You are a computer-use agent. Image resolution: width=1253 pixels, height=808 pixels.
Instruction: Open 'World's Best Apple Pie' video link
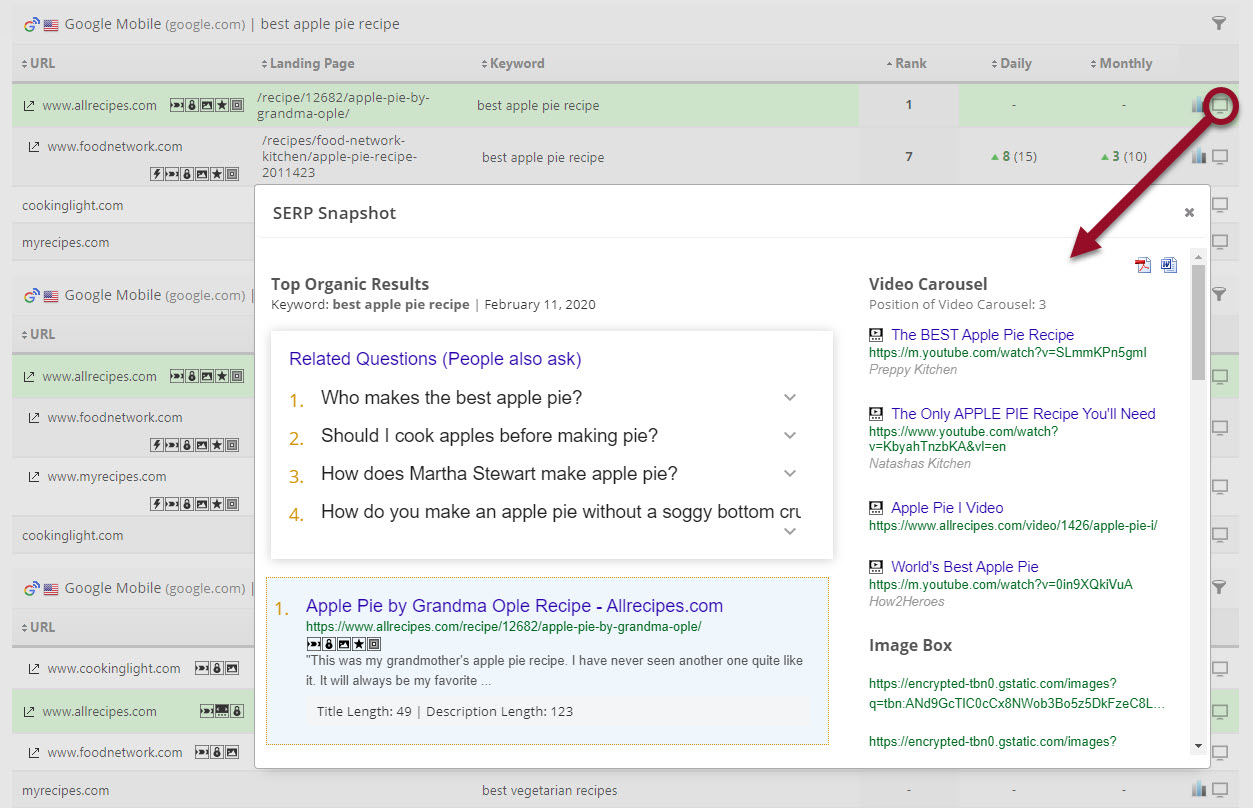coord(964,567)
